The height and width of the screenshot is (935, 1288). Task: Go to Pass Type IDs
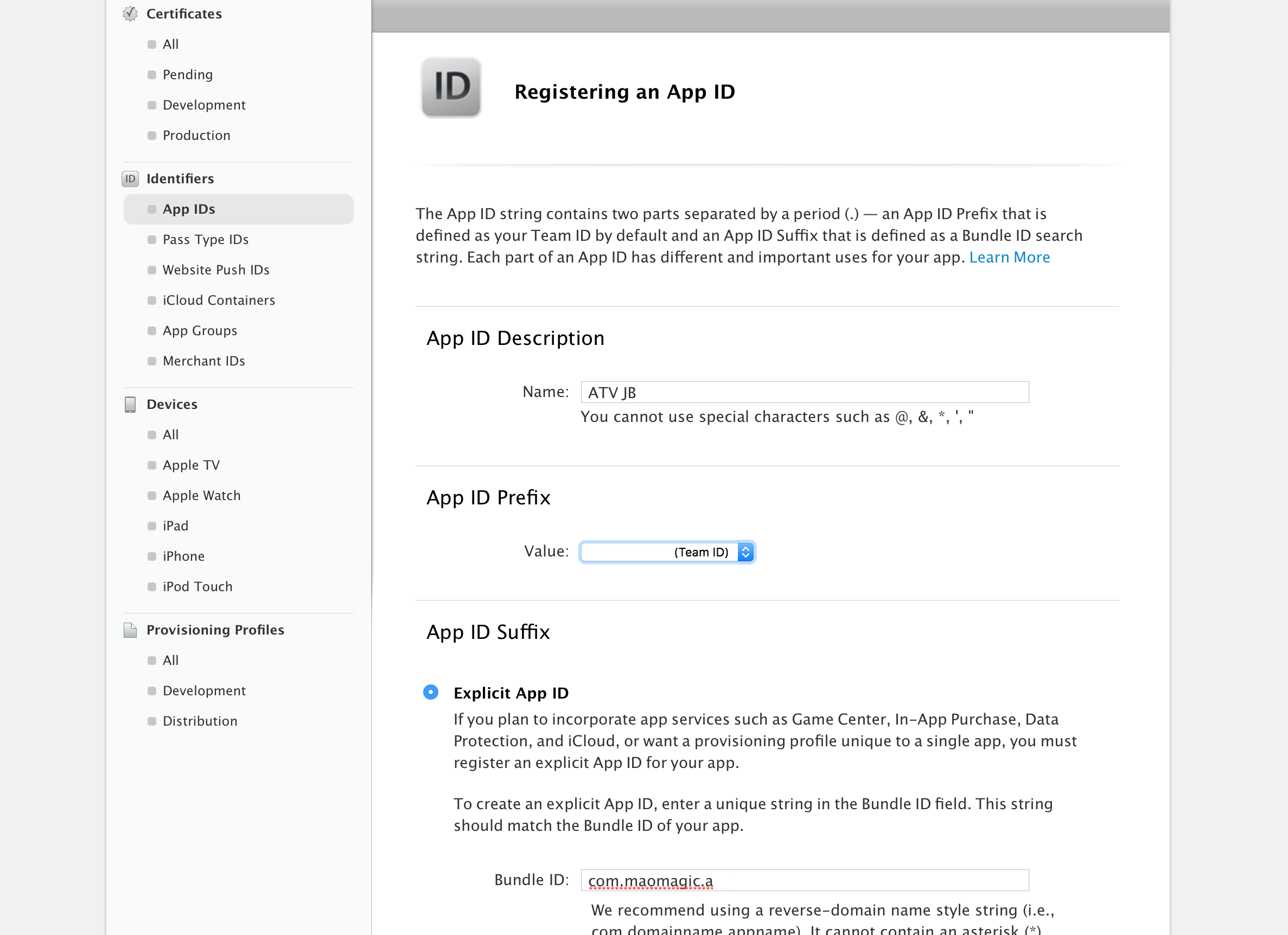pyautogui.click(x=206, y=240)
